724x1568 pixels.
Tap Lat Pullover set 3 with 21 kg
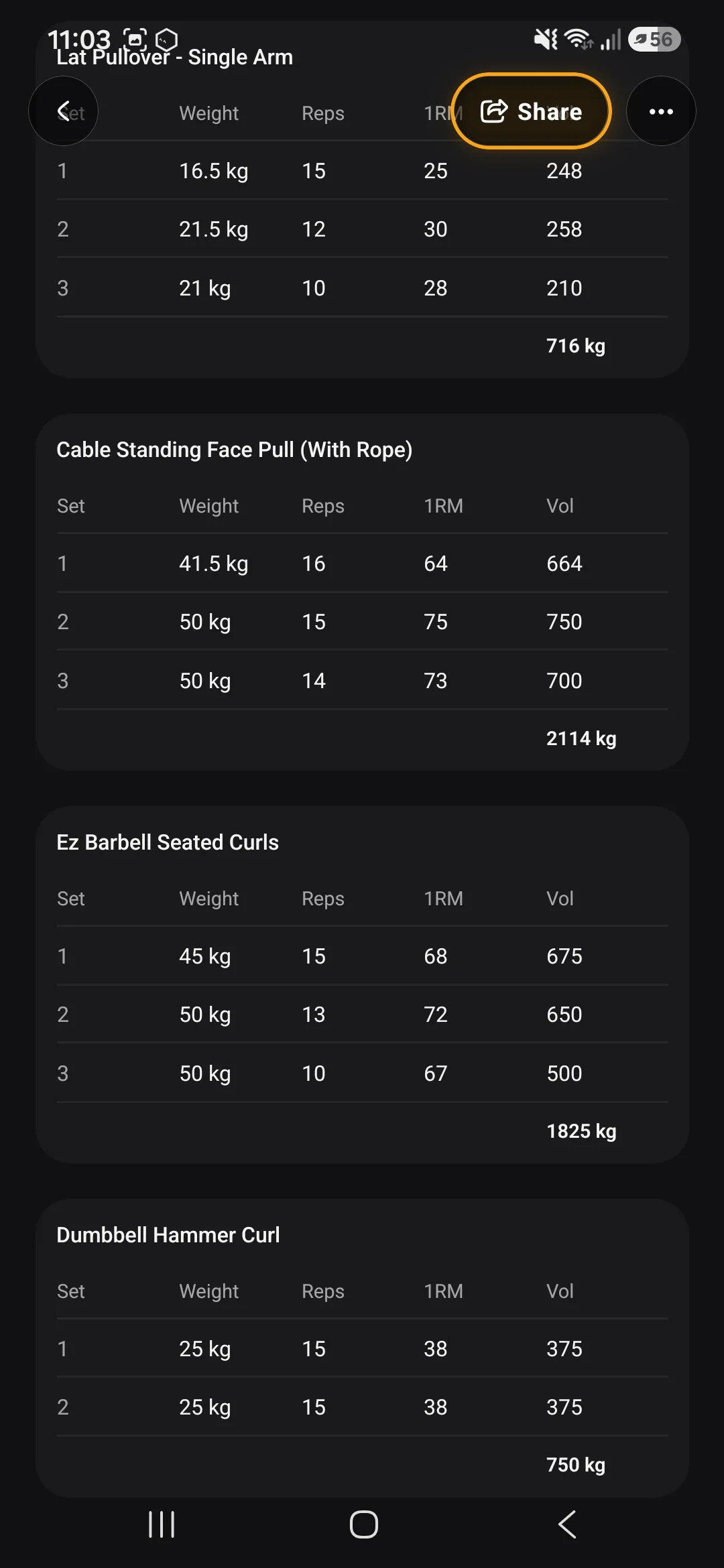(x=363, y=288)
